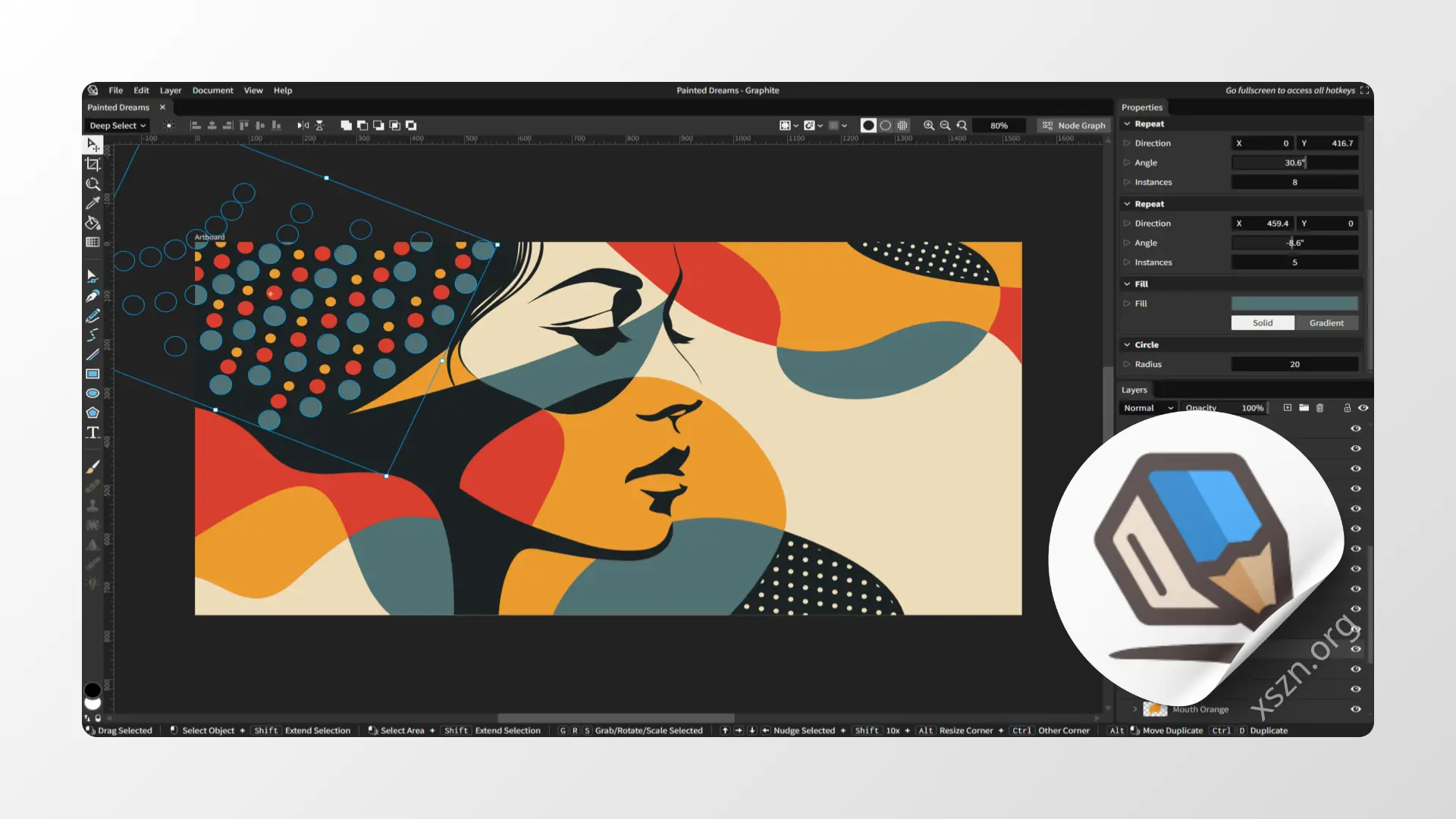The width and height of the screenshot is (1456, 819).
Task: Open the Help menu
Action: point(283,90)
